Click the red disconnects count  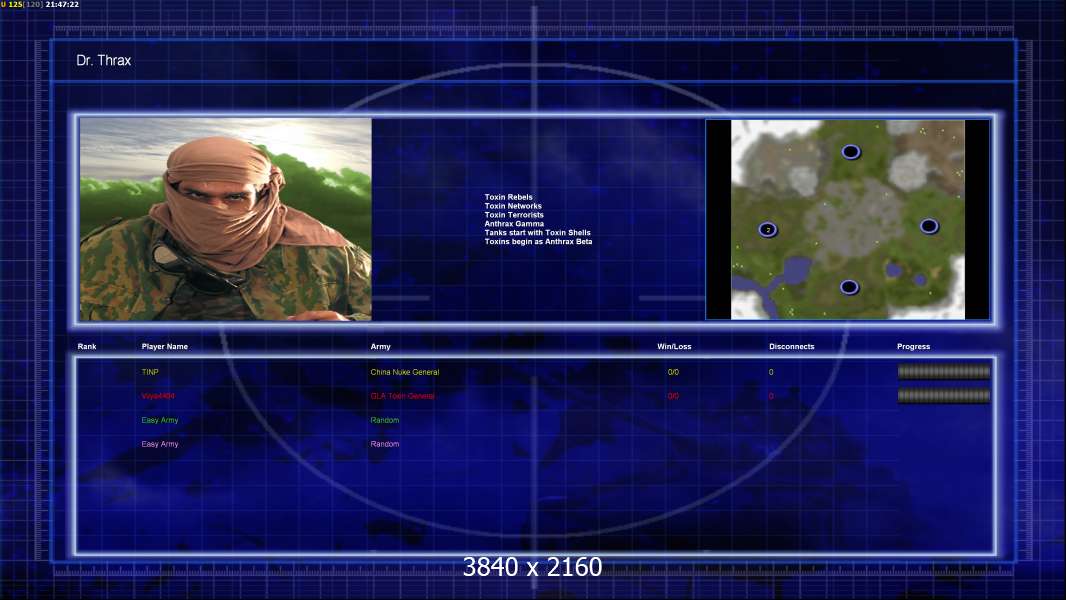[771, 396]
